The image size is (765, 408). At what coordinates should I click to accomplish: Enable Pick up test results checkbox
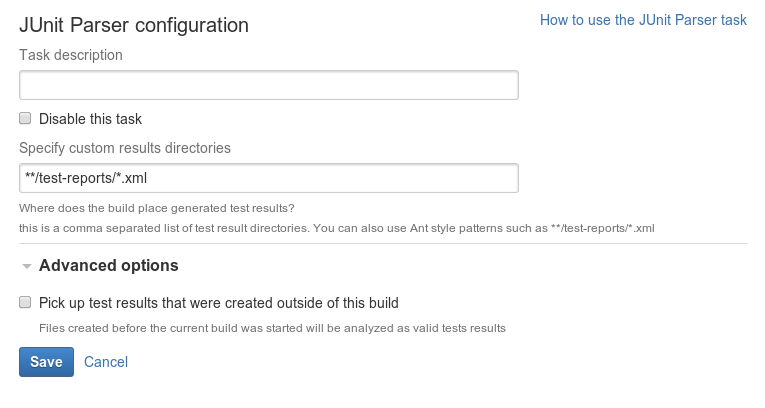coord(25,302)
